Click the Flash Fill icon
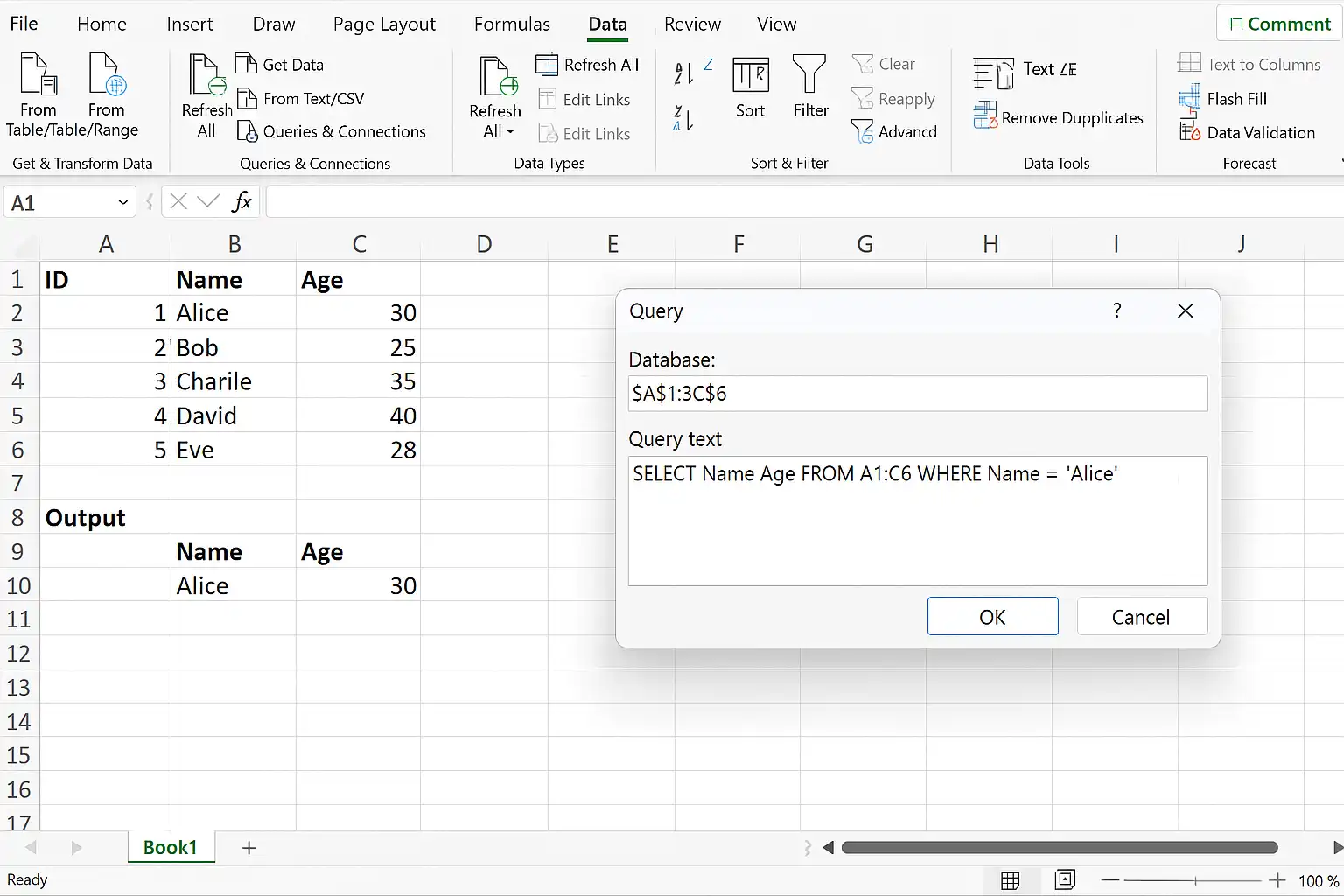The width and height of the screenshot is (1344, 896). coord(1189,98)
